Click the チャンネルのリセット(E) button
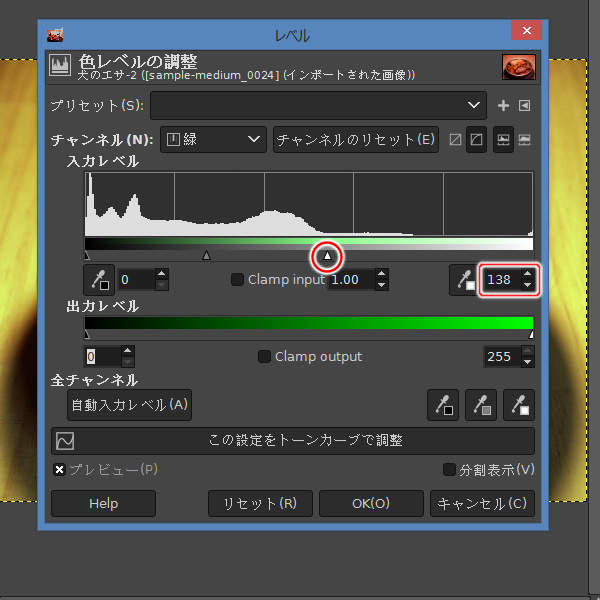 click(355, 139)
